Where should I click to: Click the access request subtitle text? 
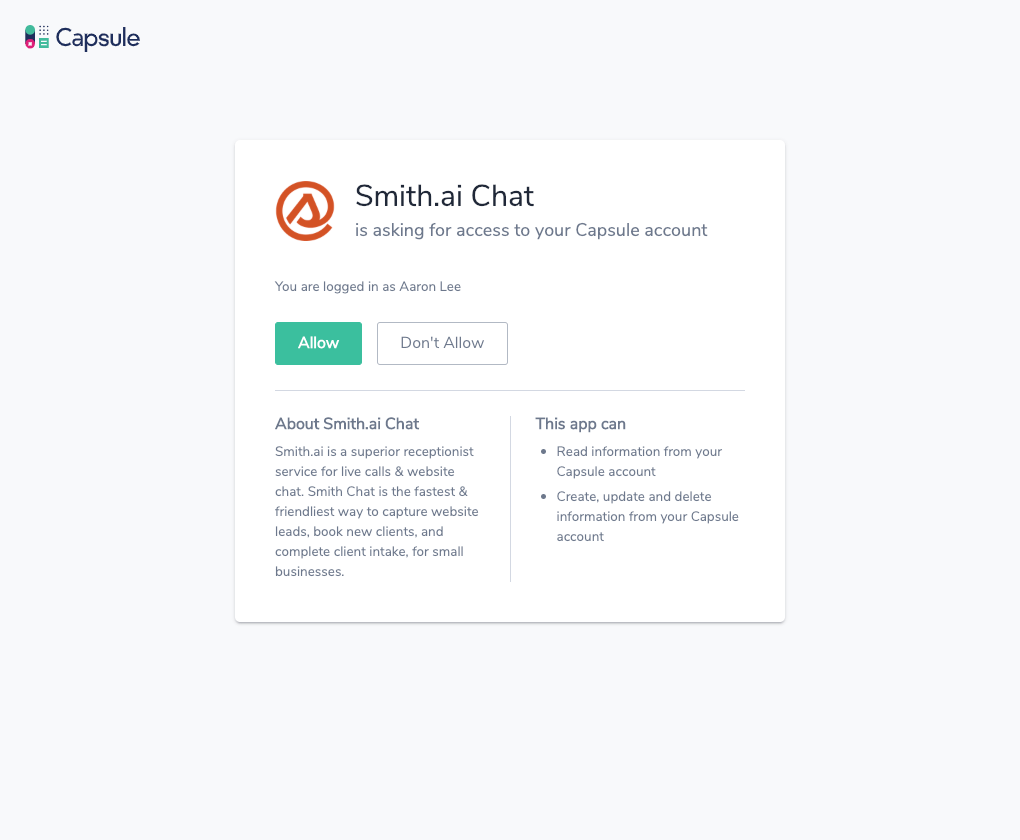tap(530, 230)
